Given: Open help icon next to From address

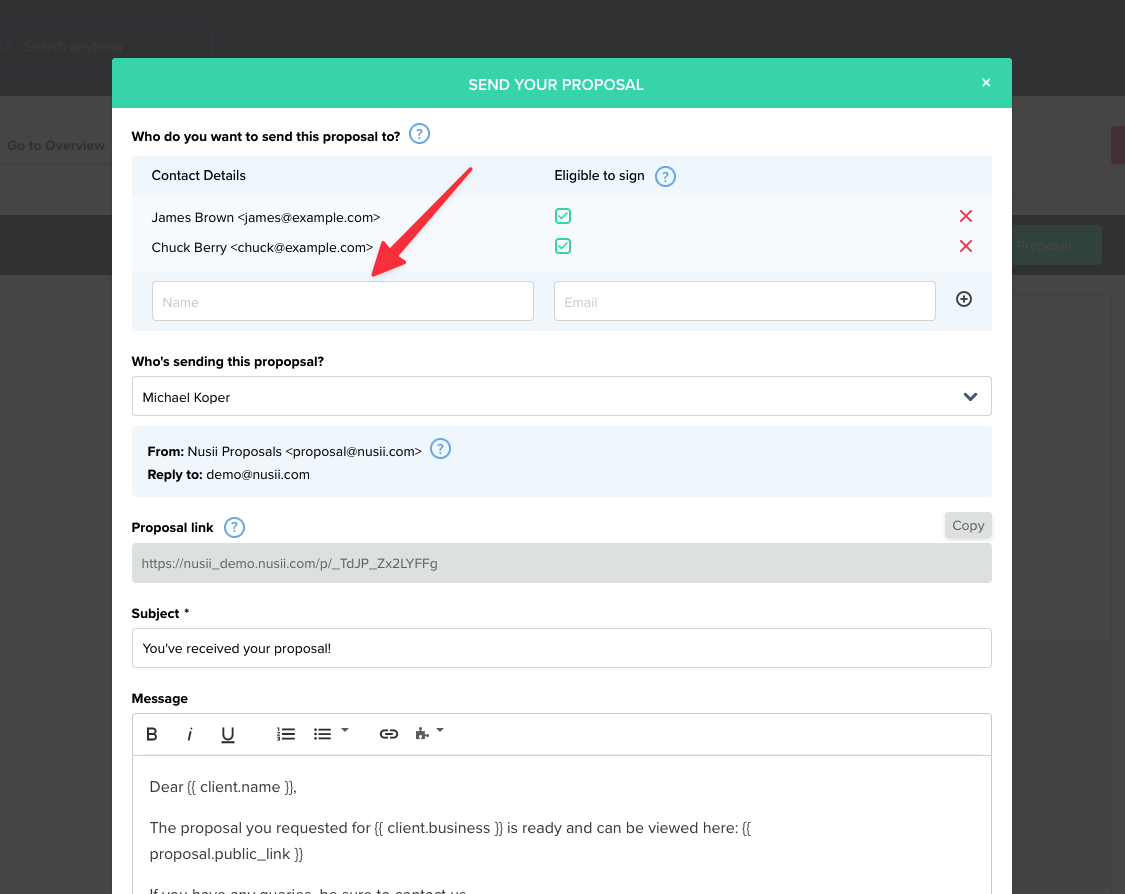Looking at the screenshot, I should [x=440, y=449].
